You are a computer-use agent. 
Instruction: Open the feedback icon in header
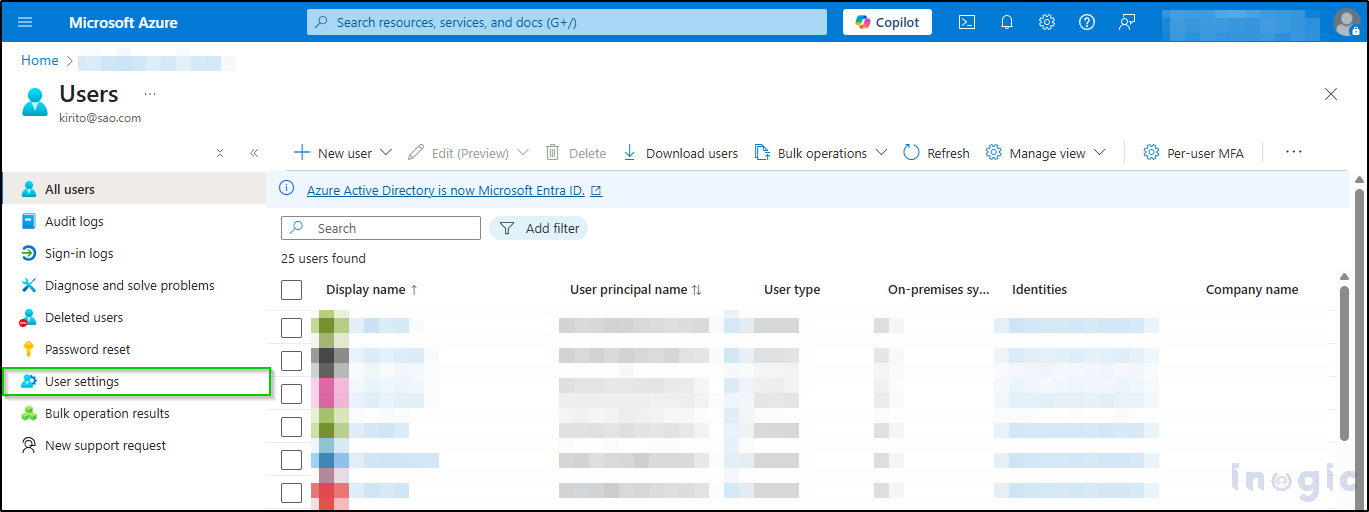click(1127, 22)
